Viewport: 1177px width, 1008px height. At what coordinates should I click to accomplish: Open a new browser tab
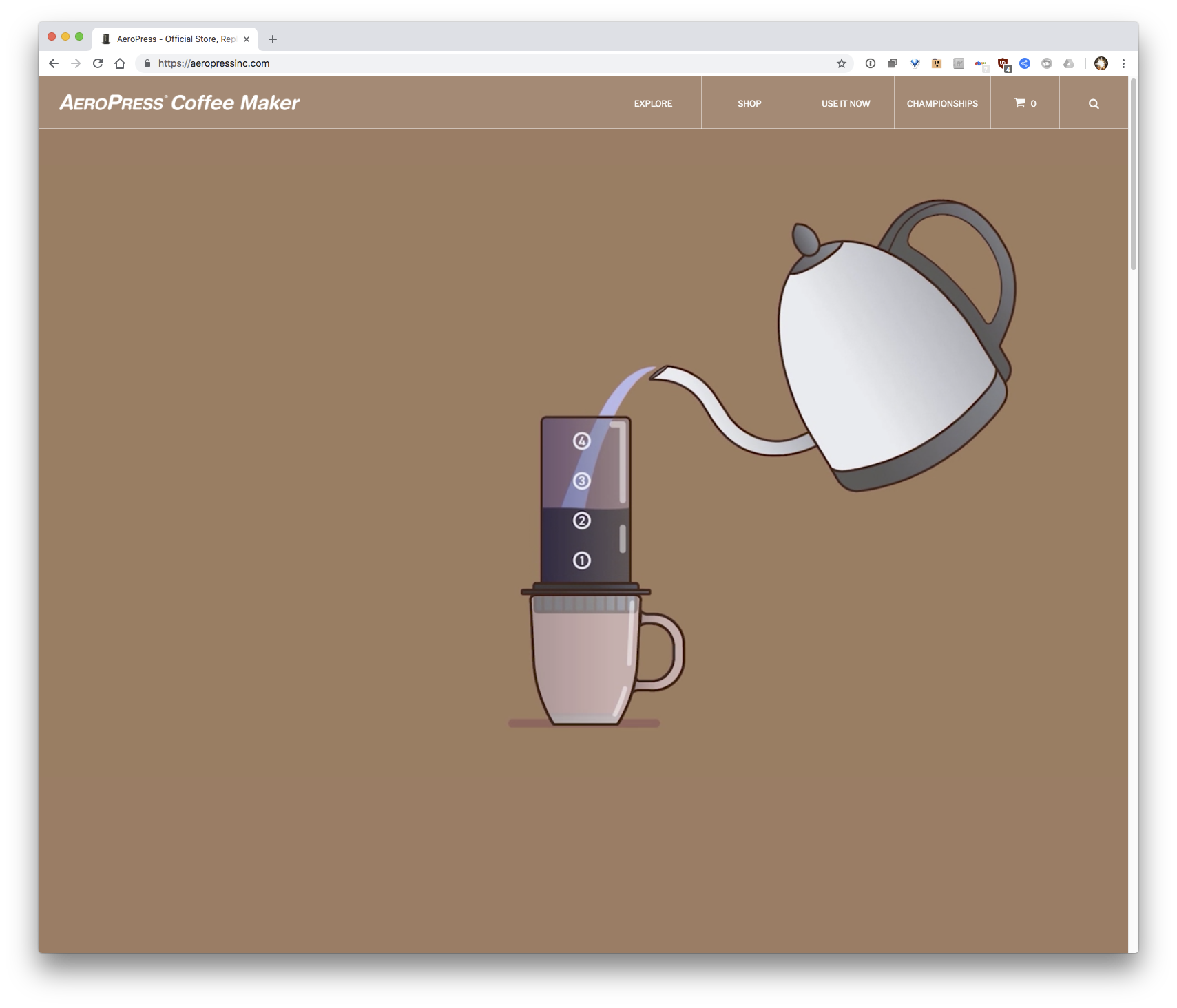point(273,39)
